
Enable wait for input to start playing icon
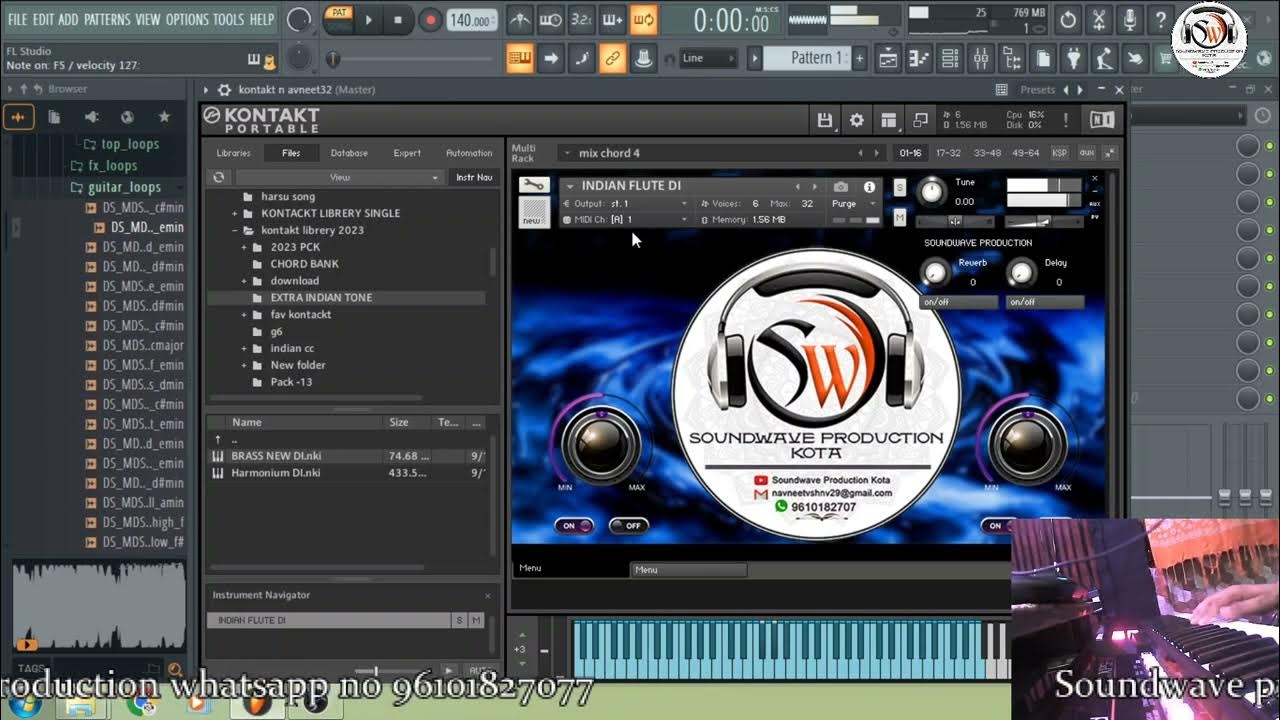point(551,19)
